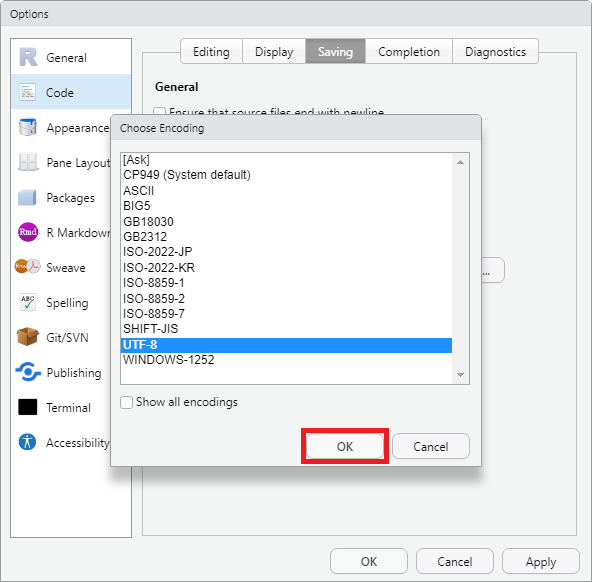This screenshot has width=592, height=582.
Task: Click the General label in the sidebar
Action: pyautogui.click(x=66, y=58)
